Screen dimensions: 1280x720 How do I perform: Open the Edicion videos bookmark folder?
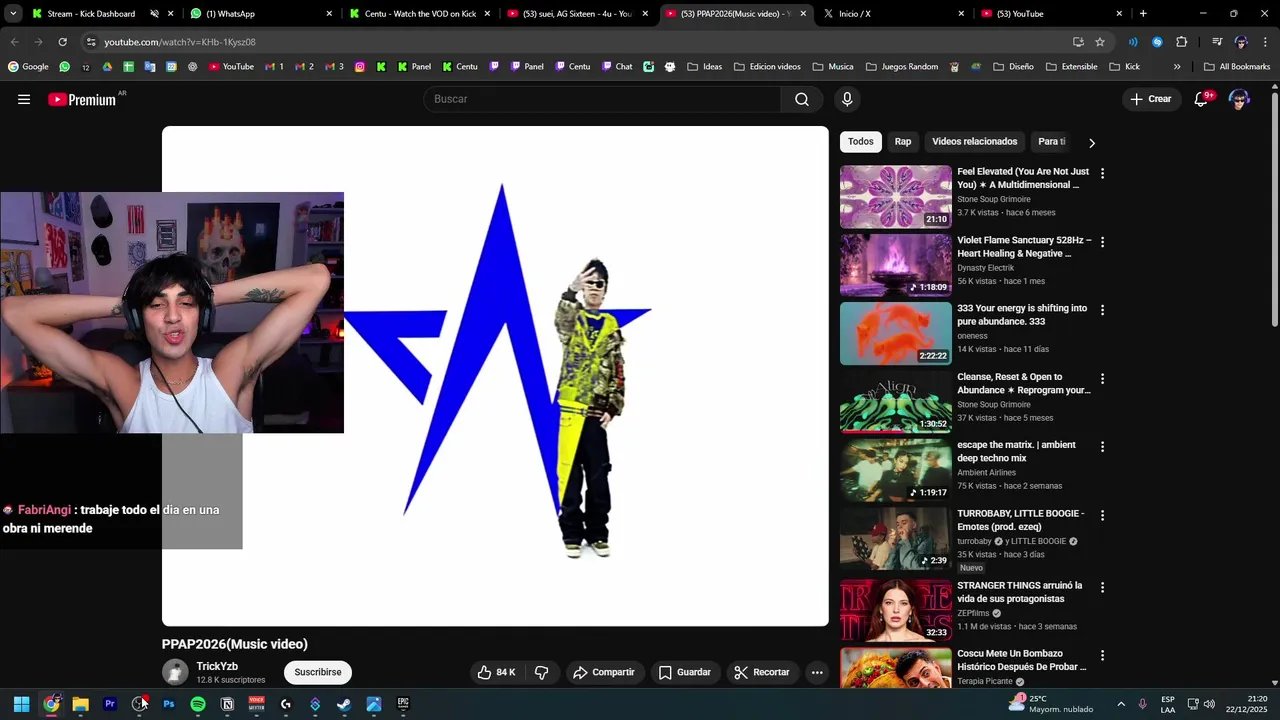[767, 67]
